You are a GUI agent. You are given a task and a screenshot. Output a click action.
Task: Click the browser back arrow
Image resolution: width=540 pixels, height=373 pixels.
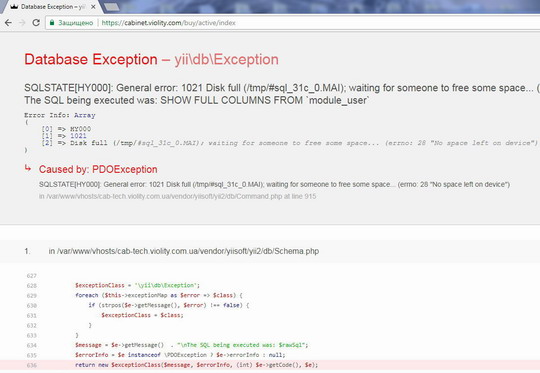pyautogui.click(x=8, y=23)
